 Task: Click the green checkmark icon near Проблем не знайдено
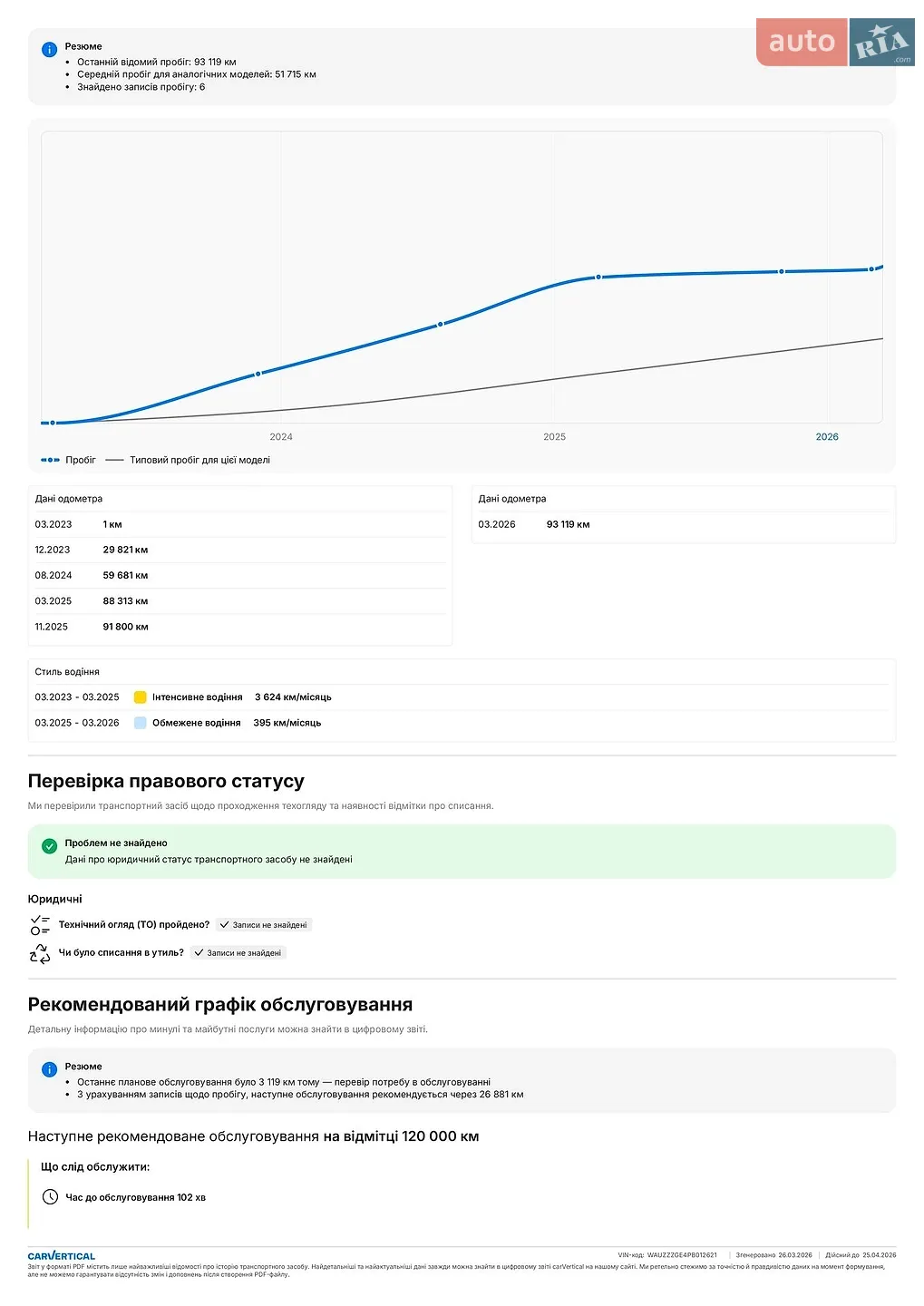click(x=50, y=846)
